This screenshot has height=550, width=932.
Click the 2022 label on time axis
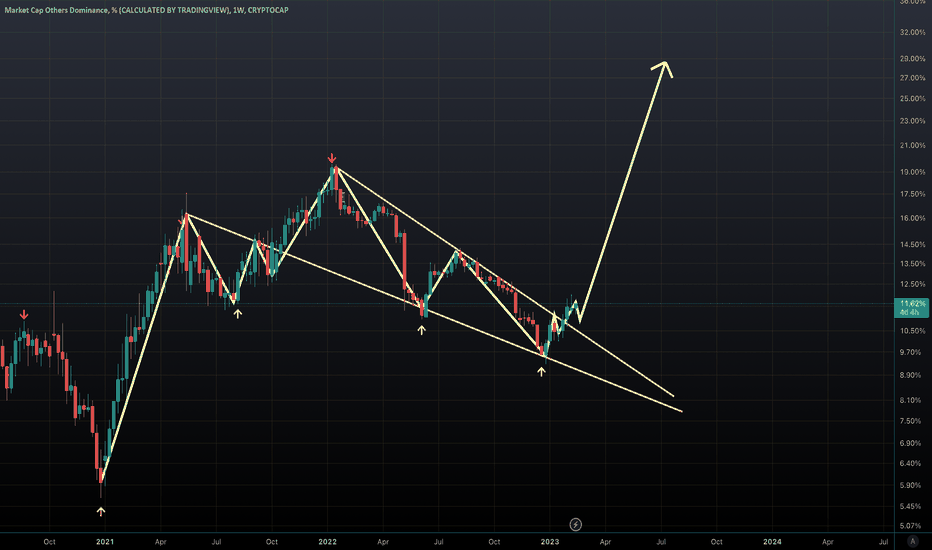coord(328,542)
